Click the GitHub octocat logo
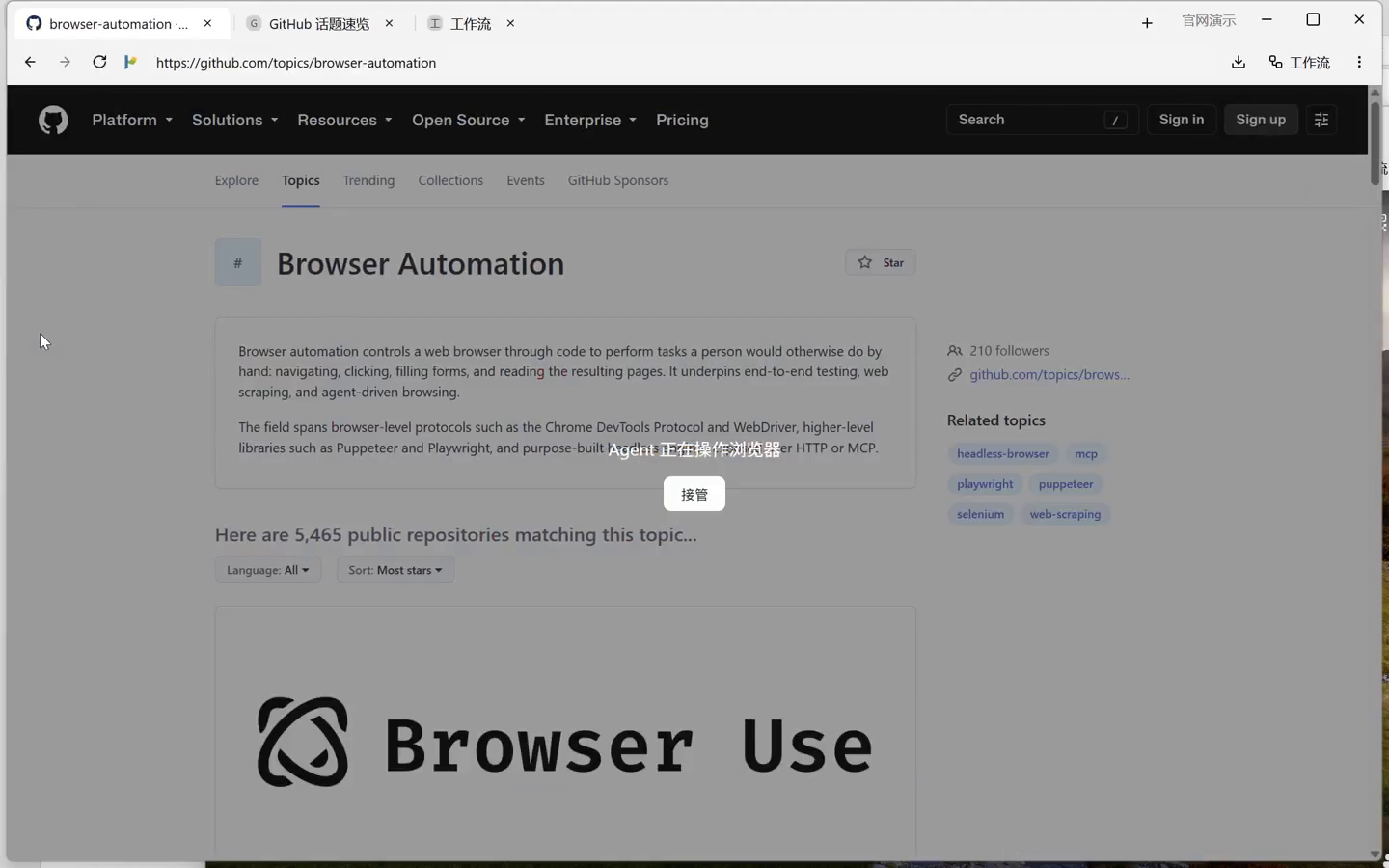The width and height of the screenshot is (1389, 868). 53,121
